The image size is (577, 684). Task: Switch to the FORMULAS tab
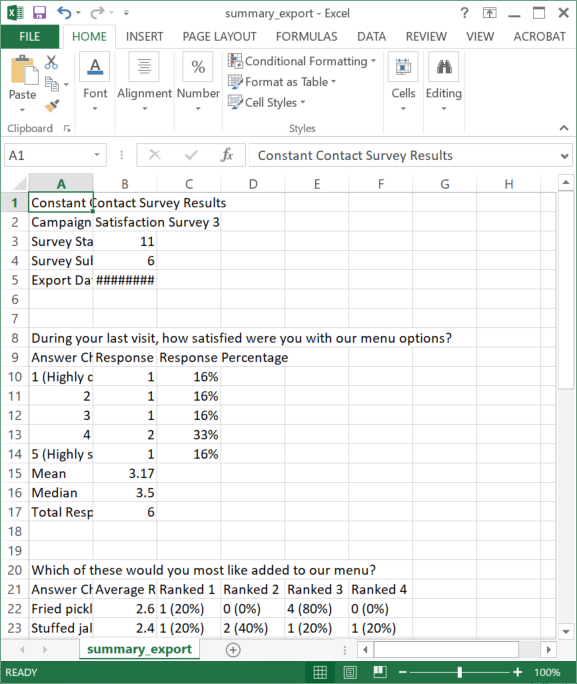pyautogui.click(x=307, y=37)
